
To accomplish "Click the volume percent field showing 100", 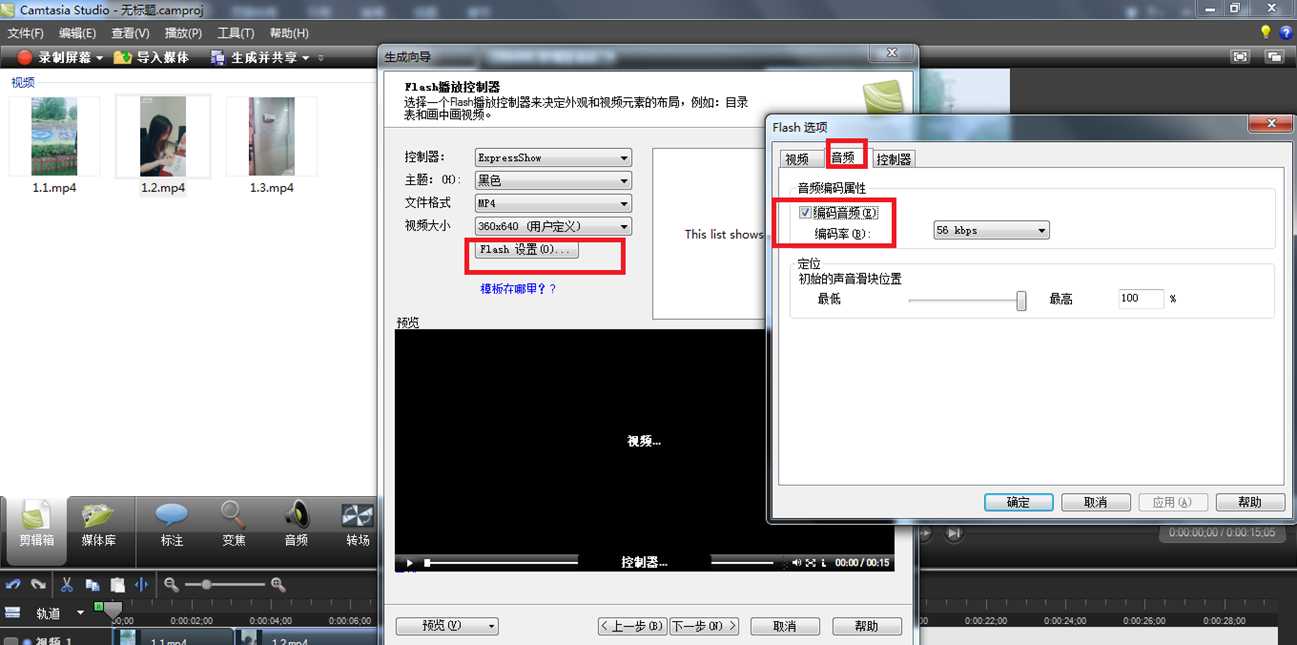I will tap(1141, 298).
